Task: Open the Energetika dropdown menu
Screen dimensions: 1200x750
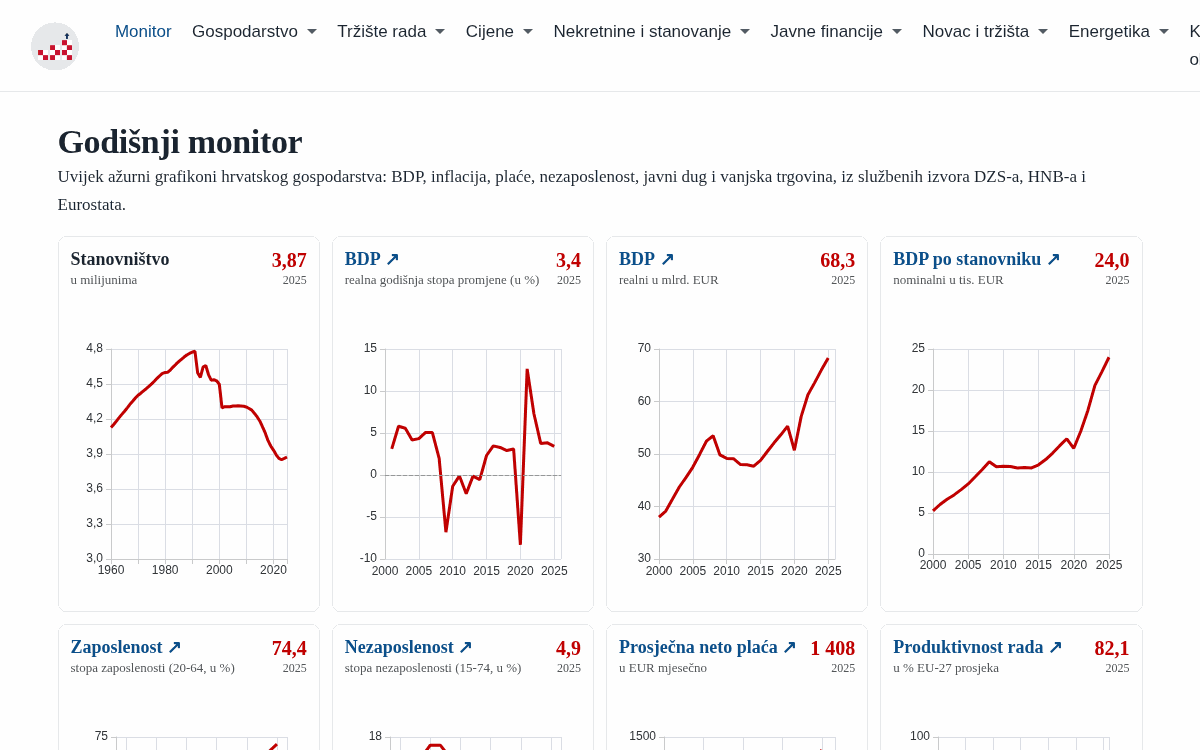Action: coord(1119,32)
